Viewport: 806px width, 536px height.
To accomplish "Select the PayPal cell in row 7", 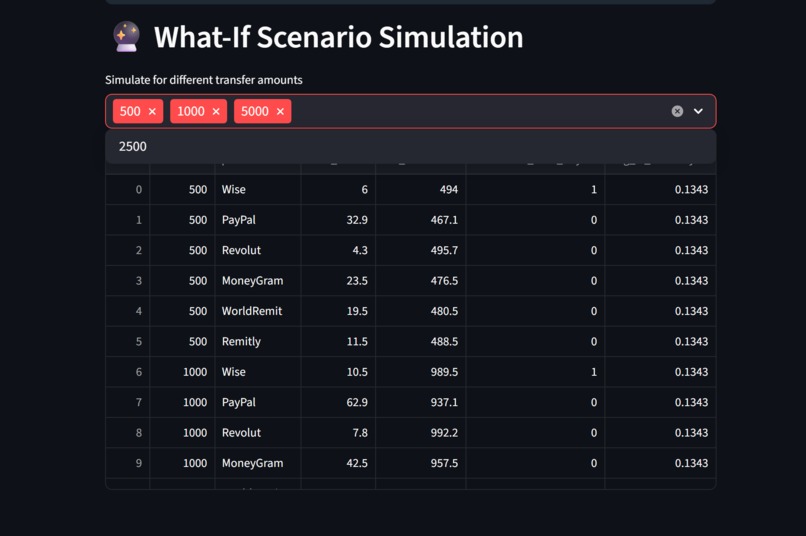I will [x=258, y=402].
